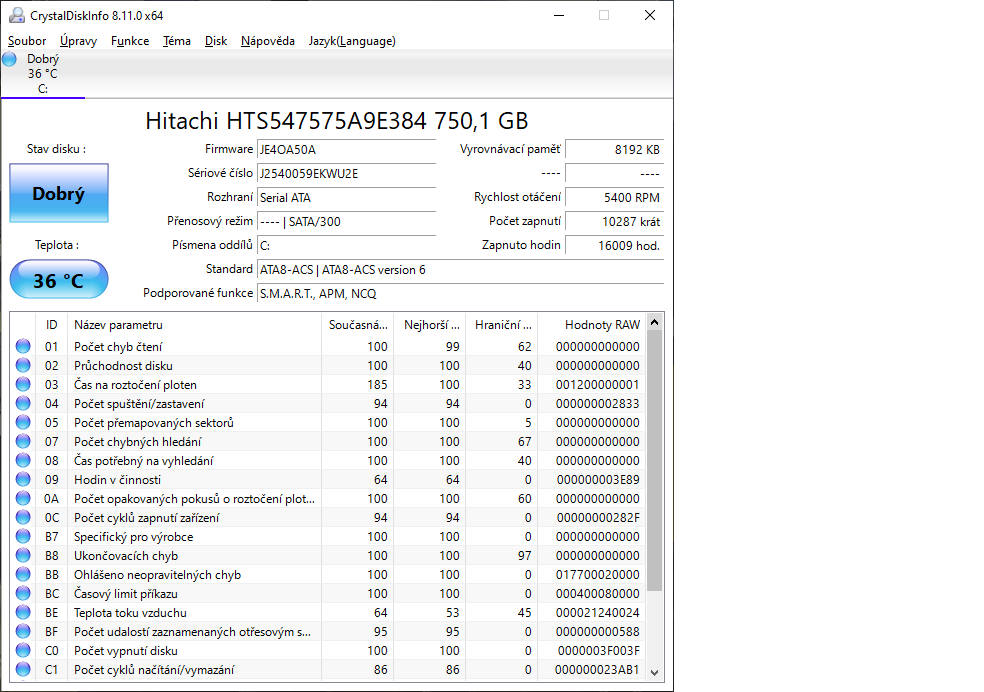The height and width of the screenshot is (692, 984).
Task: Open the Téma menu
Action: (x=177, y=41)
